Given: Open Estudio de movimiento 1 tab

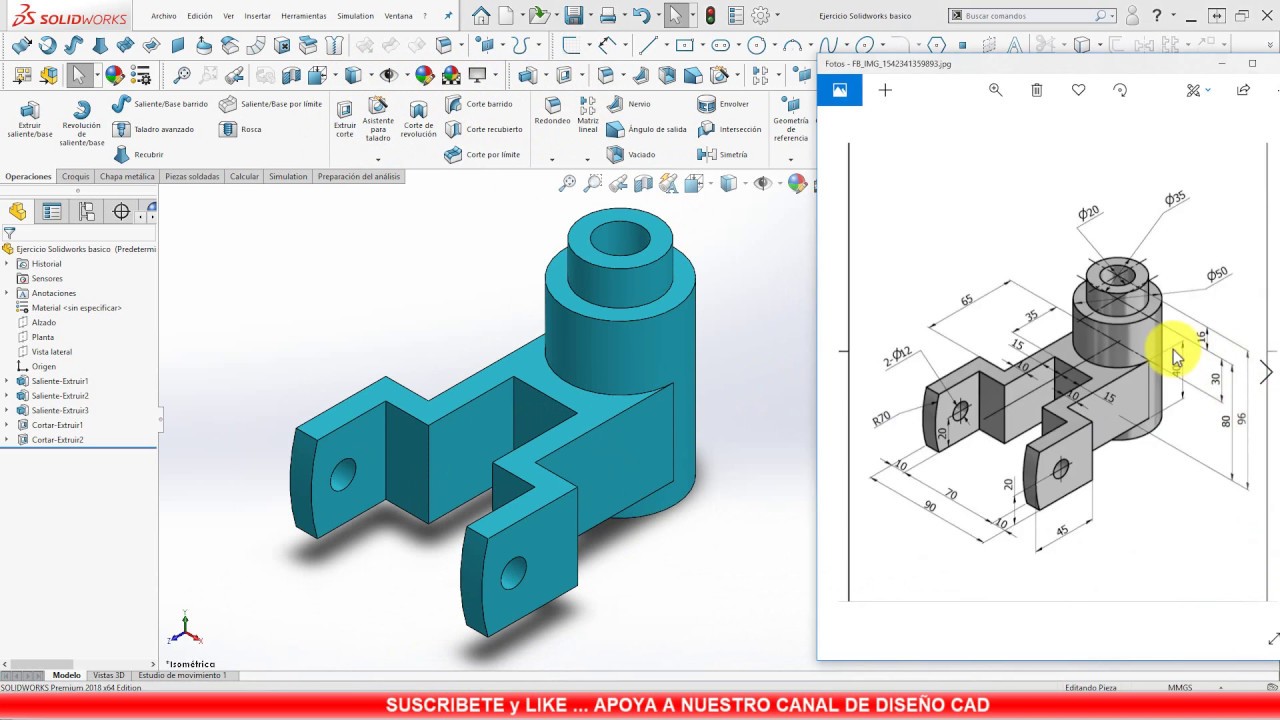Looking at the screenshot, I should pyautogui.click(x=183, y=675).
